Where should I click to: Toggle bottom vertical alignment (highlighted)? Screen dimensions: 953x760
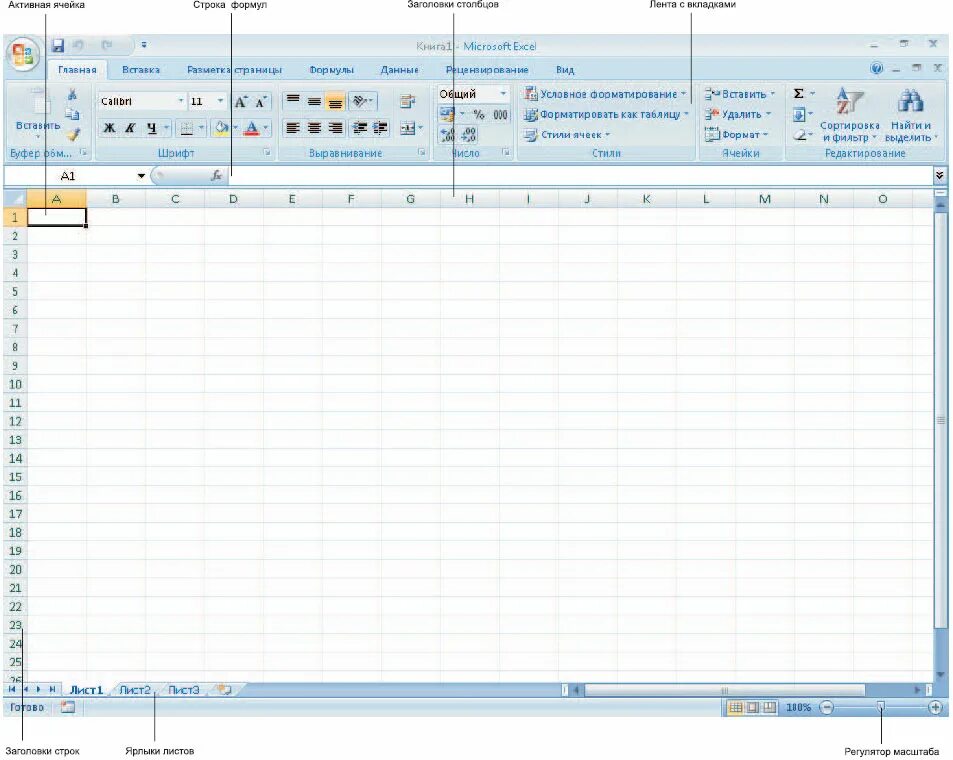click(335, 101)
